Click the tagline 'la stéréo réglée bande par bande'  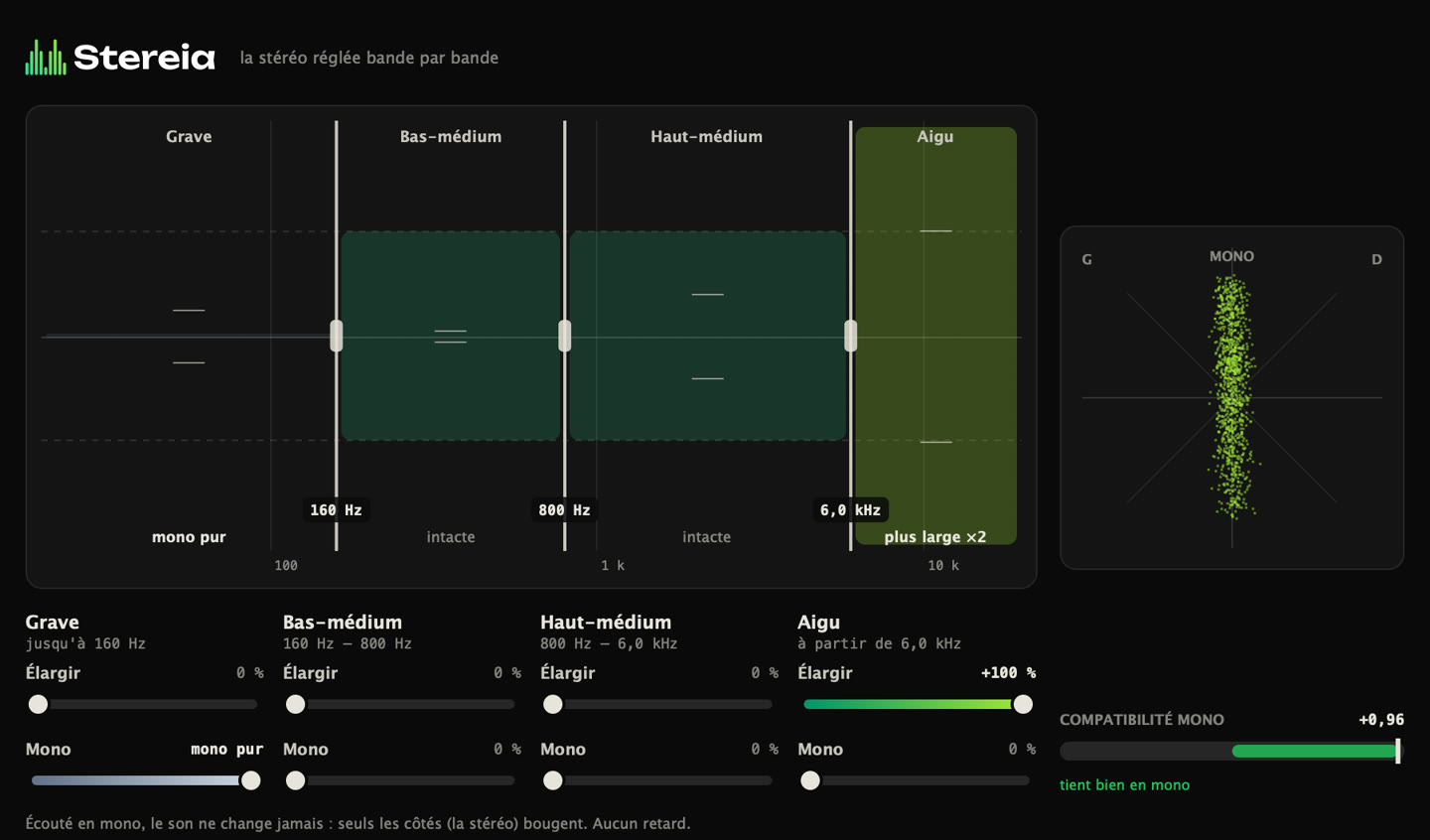369,58
